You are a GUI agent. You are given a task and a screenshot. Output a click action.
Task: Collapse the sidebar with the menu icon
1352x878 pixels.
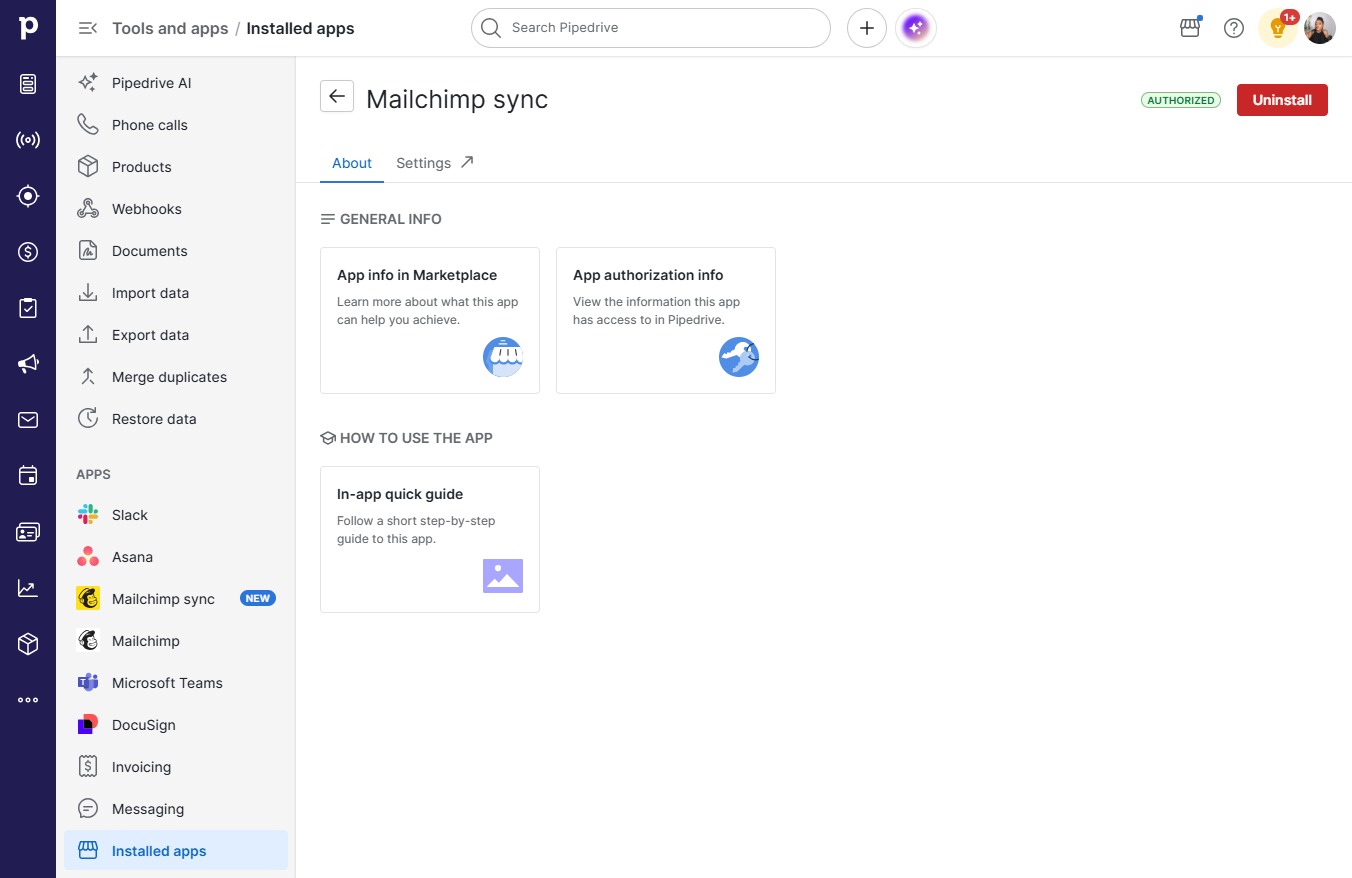tap(88, 28)
